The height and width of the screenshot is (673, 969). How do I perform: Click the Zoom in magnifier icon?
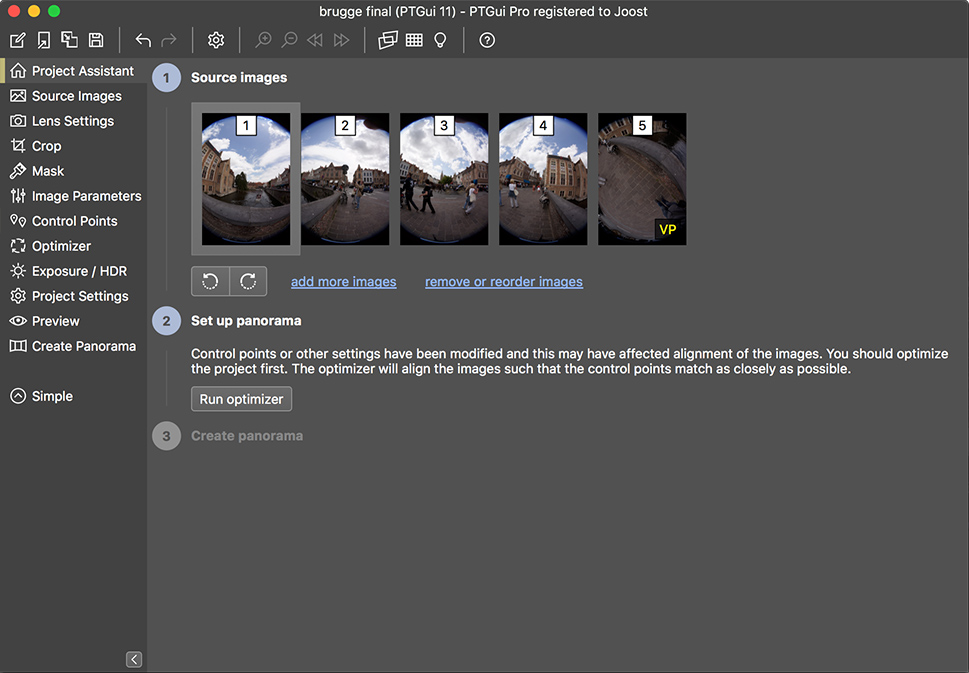[264, 40]
